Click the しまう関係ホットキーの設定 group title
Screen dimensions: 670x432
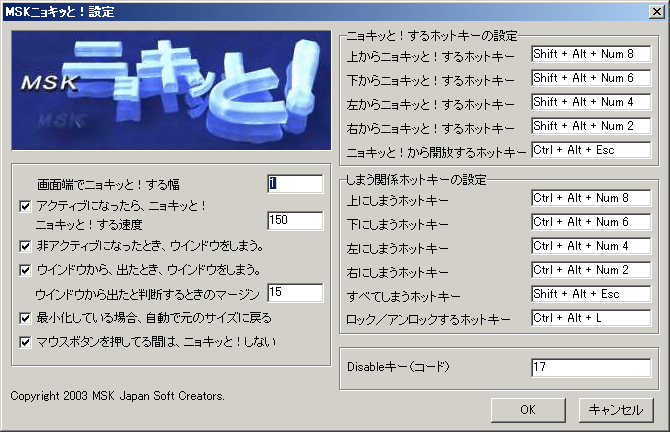pyautogui.click(x=416, y=180)
